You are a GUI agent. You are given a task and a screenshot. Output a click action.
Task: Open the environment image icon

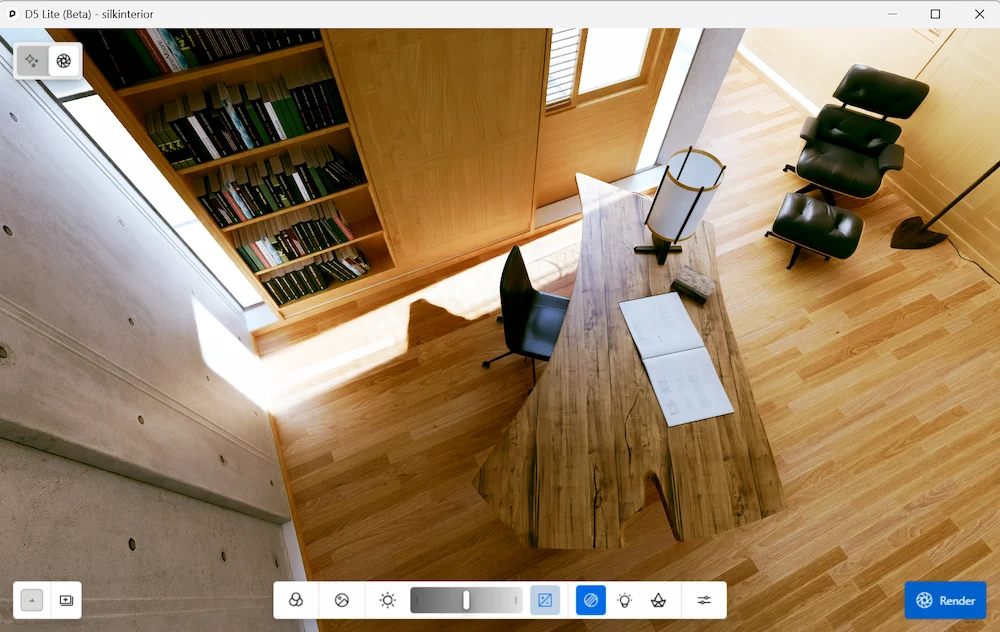point(342,600)
